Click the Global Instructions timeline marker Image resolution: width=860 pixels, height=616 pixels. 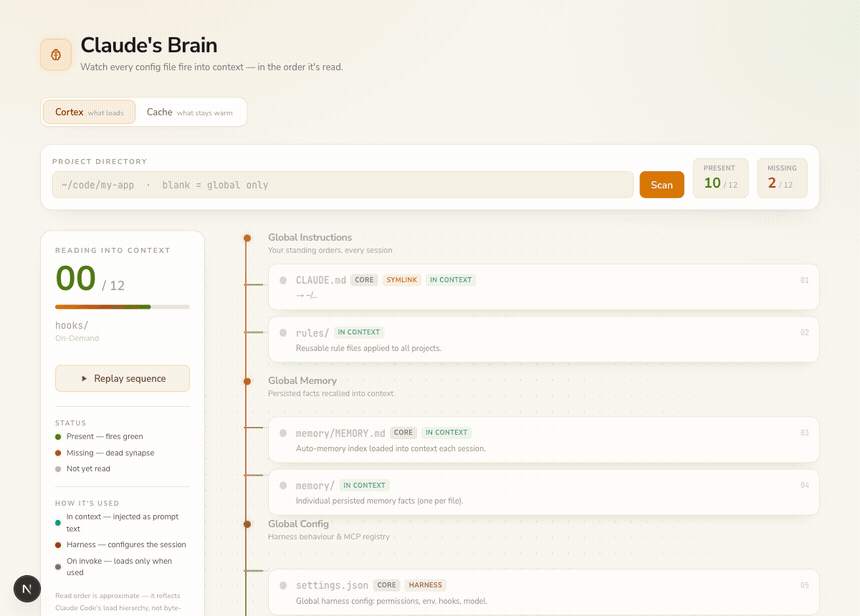[x=247, y=238]
